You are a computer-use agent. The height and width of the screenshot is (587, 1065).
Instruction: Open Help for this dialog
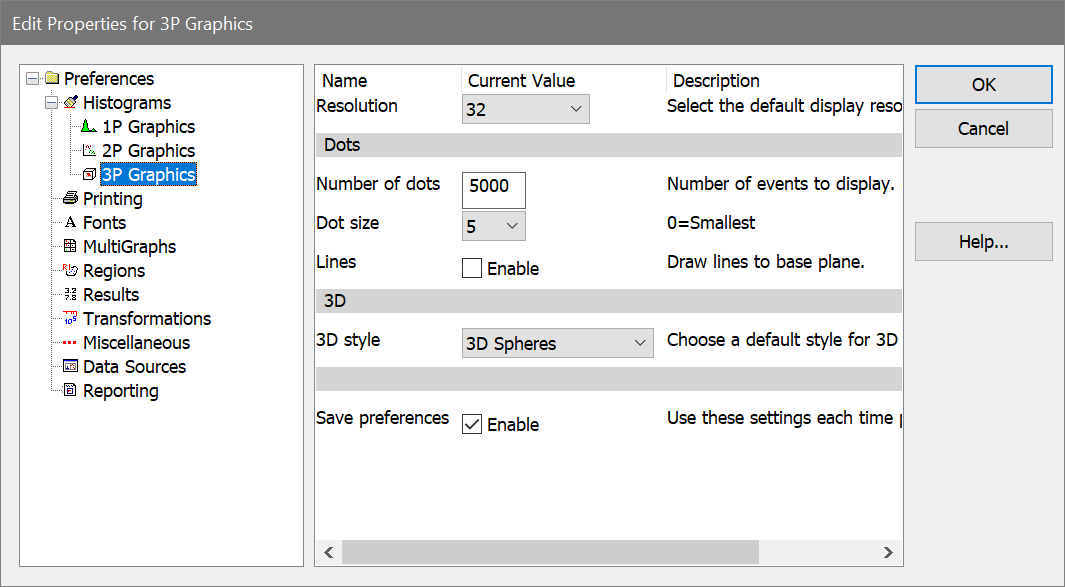[983, 242]
